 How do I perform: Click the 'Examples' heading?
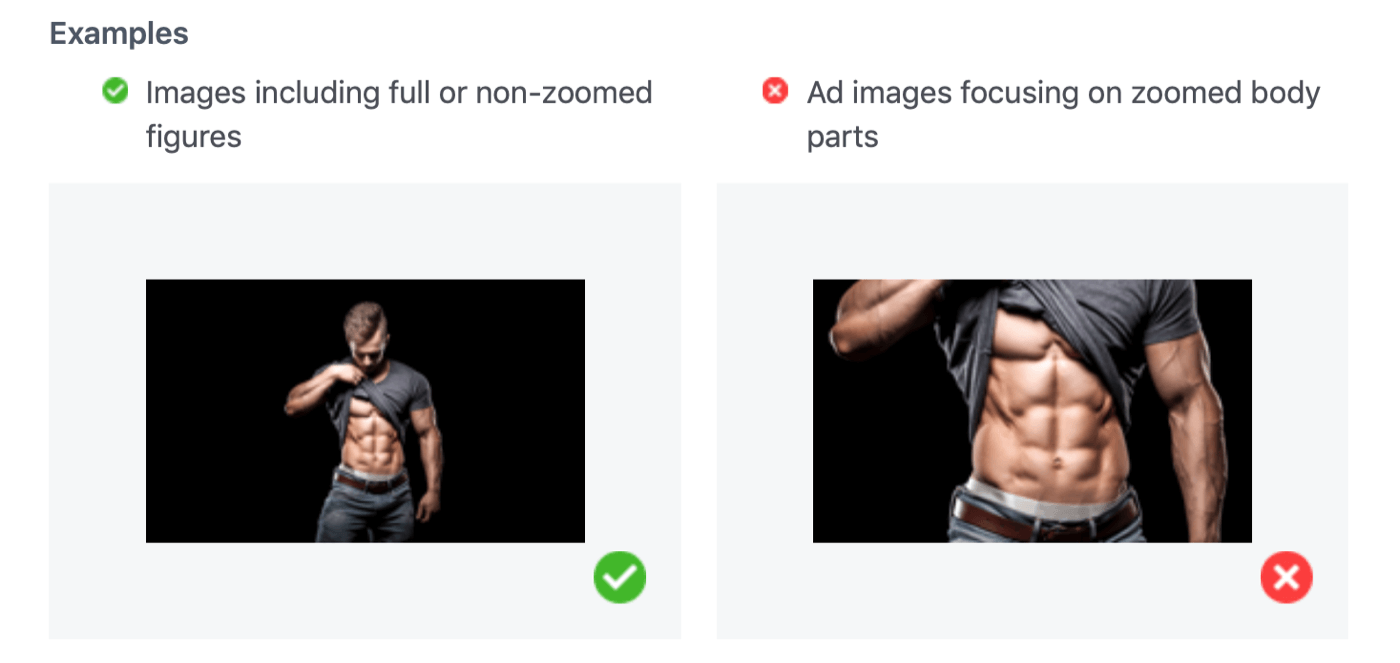tap(119, 33)
